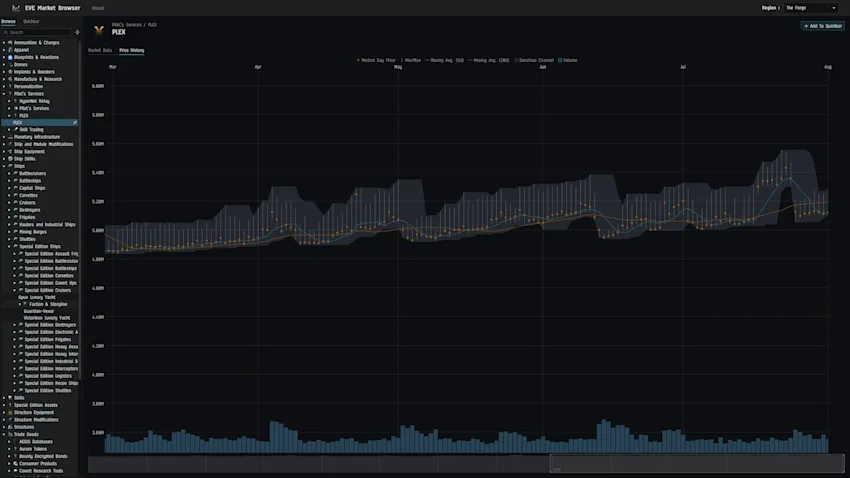Toggle Median Day Price series in legend
Screen dimensions: 850x478
pyautogui.click(x=376, y=61)
